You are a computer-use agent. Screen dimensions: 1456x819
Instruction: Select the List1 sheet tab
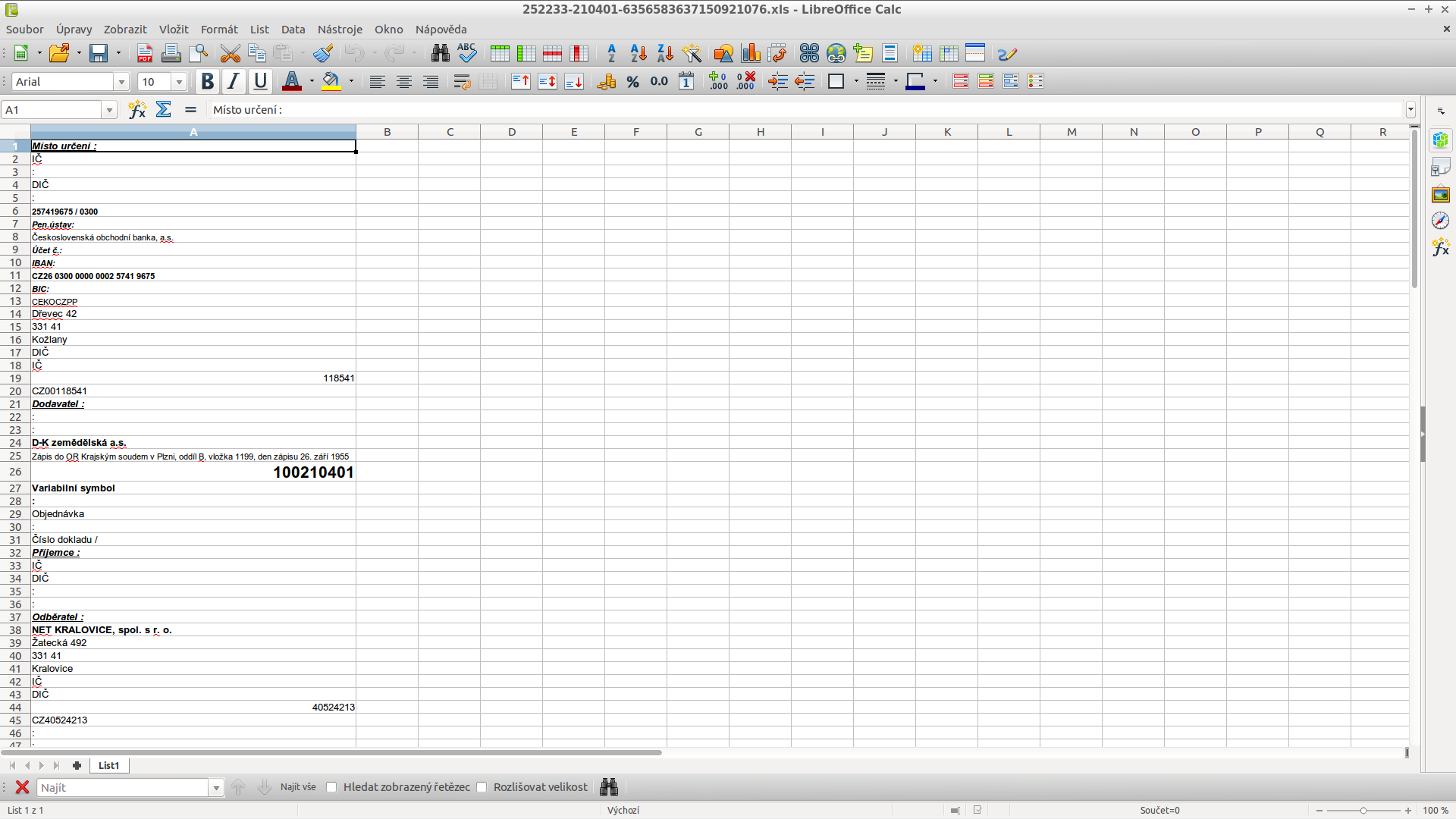coord(109,766)
